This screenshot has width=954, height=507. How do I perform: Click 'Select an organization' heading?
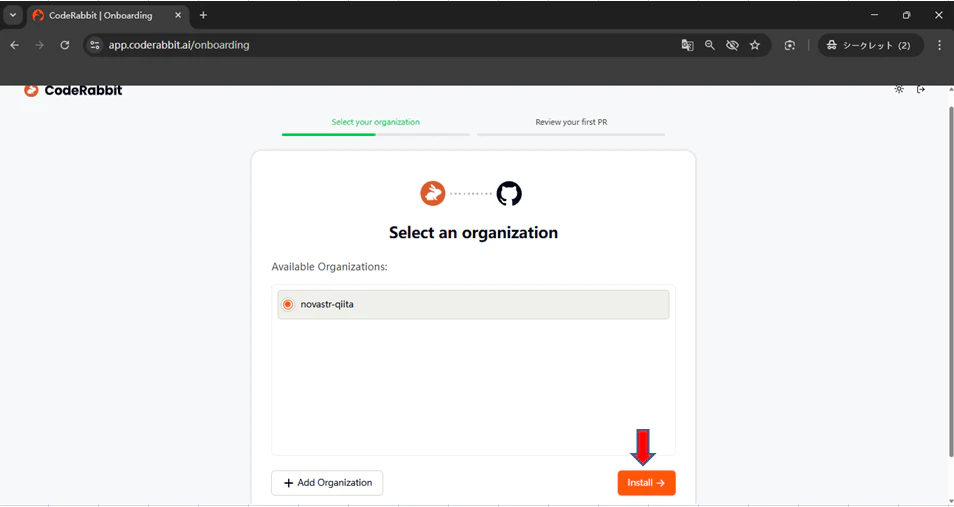473,233
